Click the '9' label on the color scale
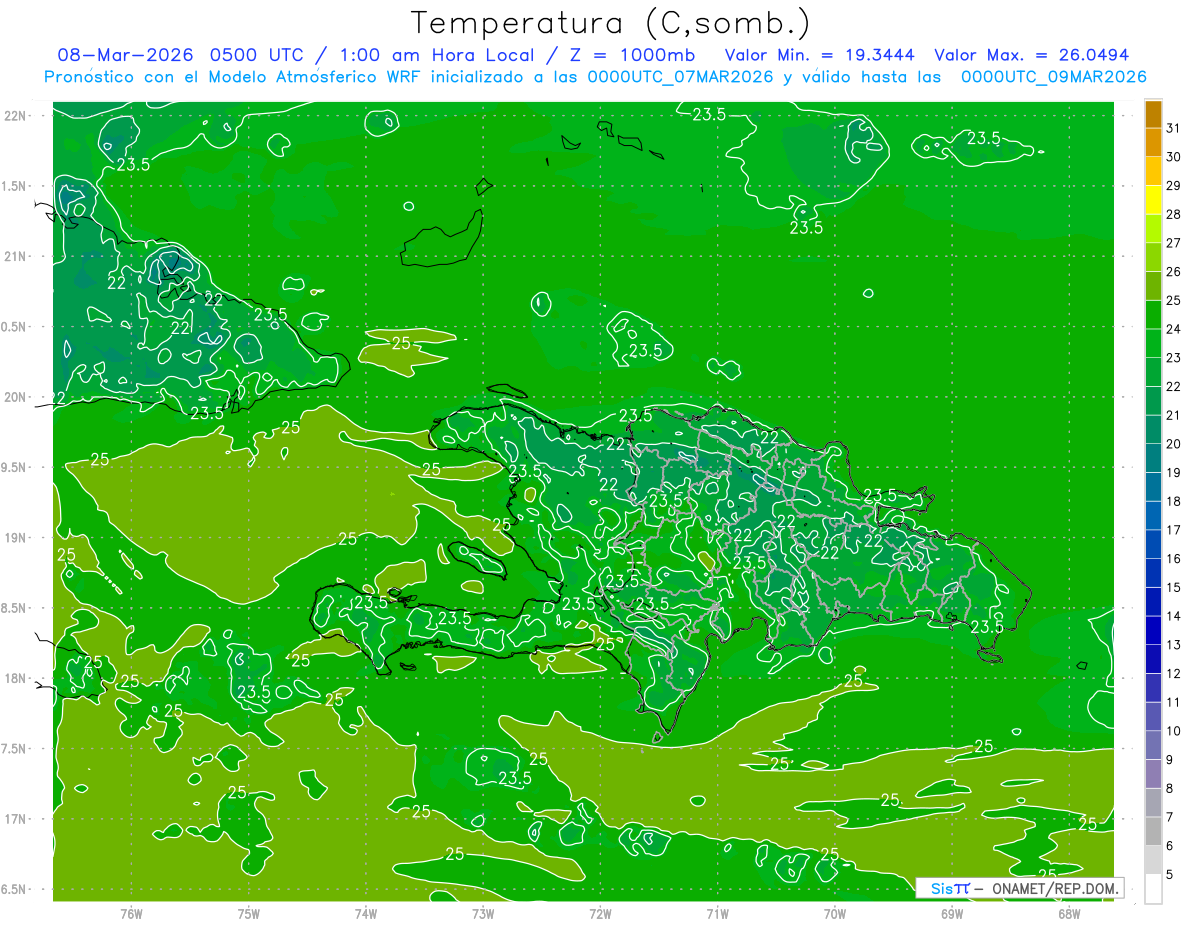 point(1169,760)
